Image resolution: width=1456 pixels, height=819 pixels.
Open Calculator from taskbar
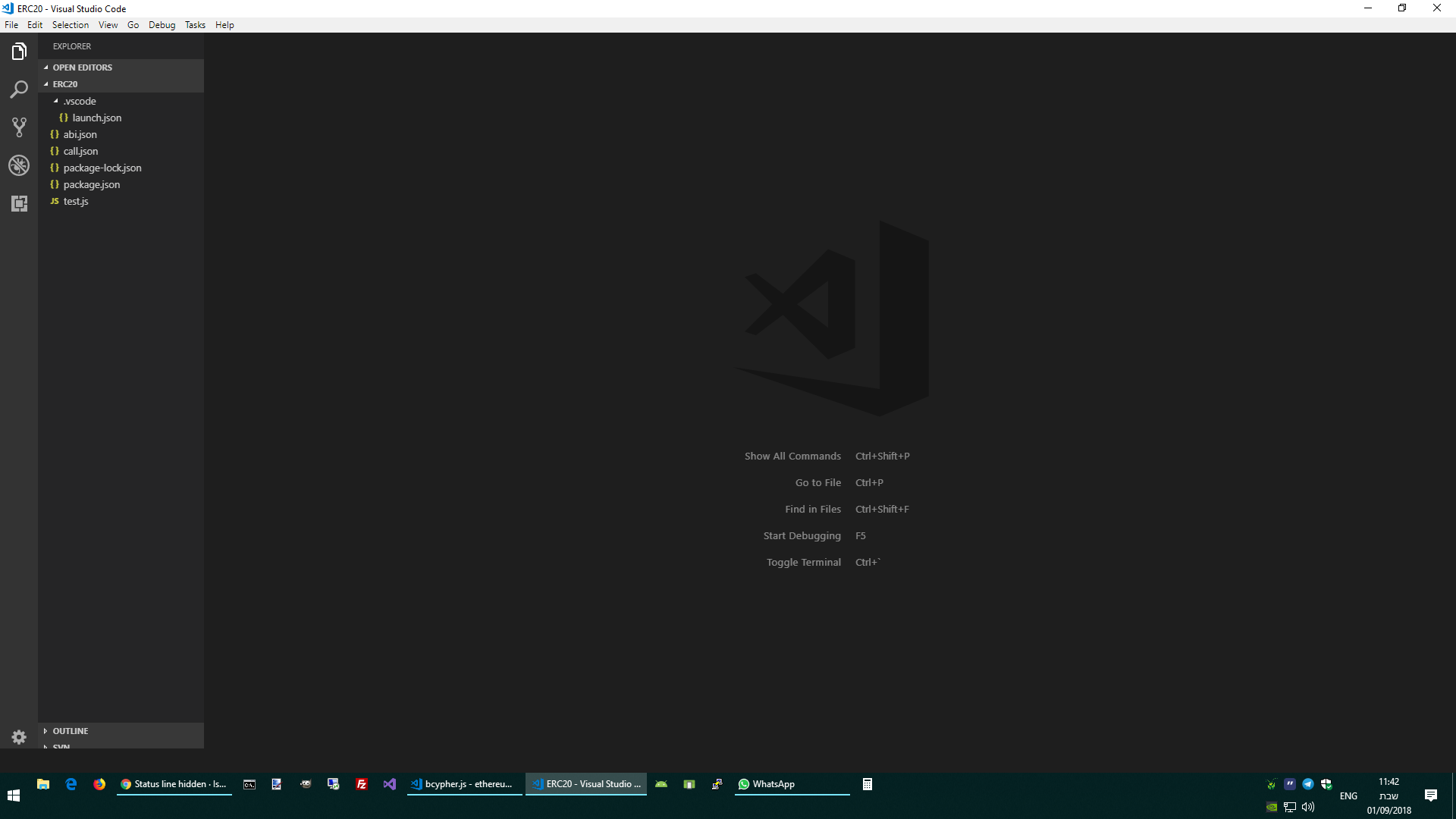tap(868, 784)
